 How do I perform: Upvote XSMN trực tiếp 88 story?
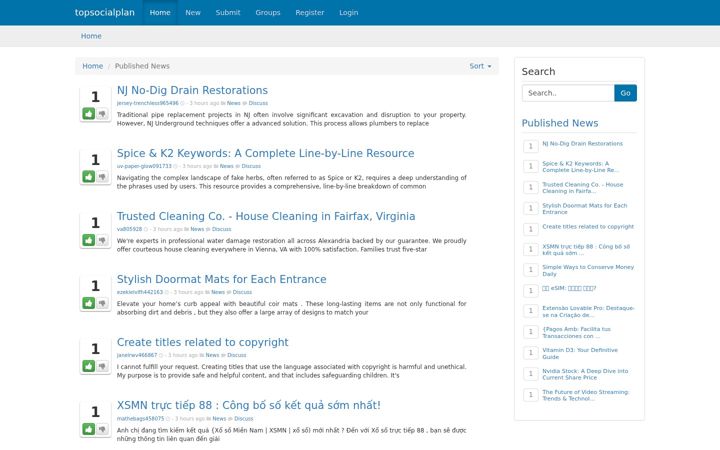coord(89,429)
